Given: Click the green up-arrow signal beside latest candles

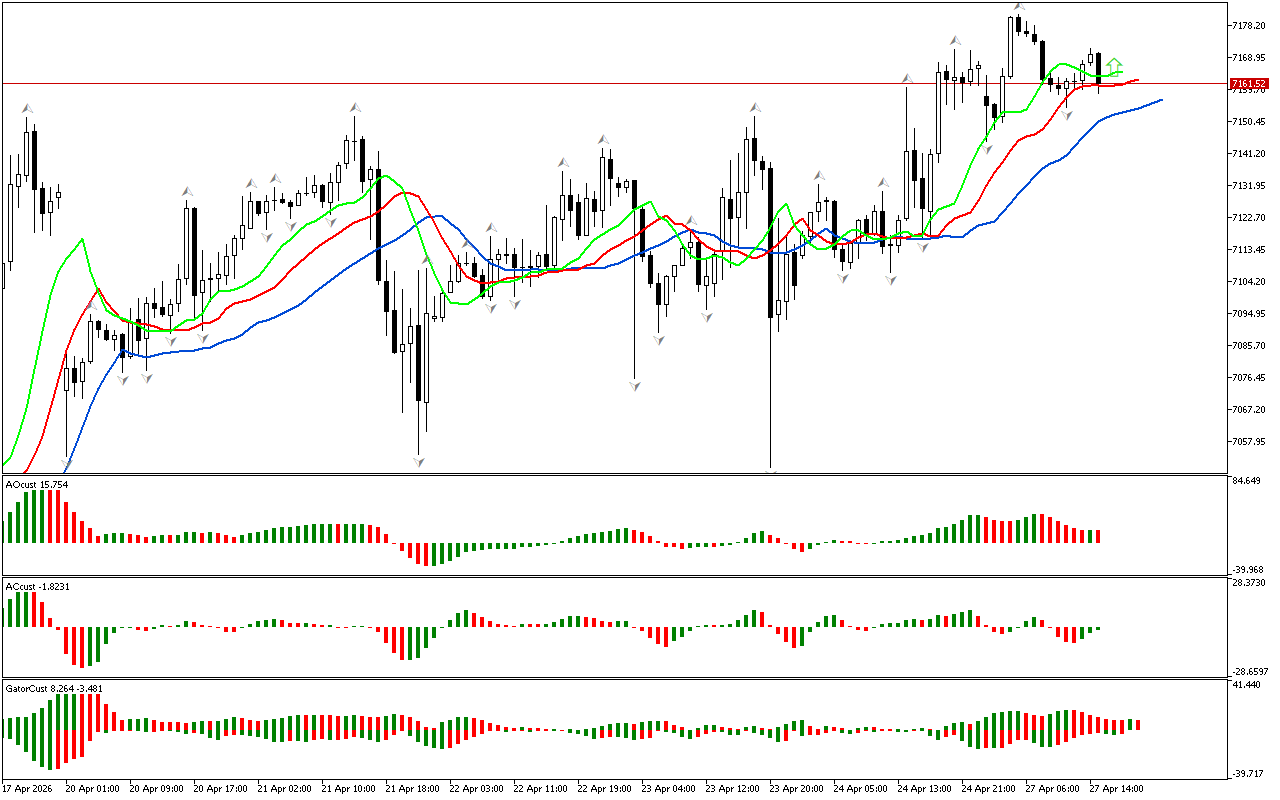Looking at the screenshot, I should pyautogui.click(x=1115, y=65).
